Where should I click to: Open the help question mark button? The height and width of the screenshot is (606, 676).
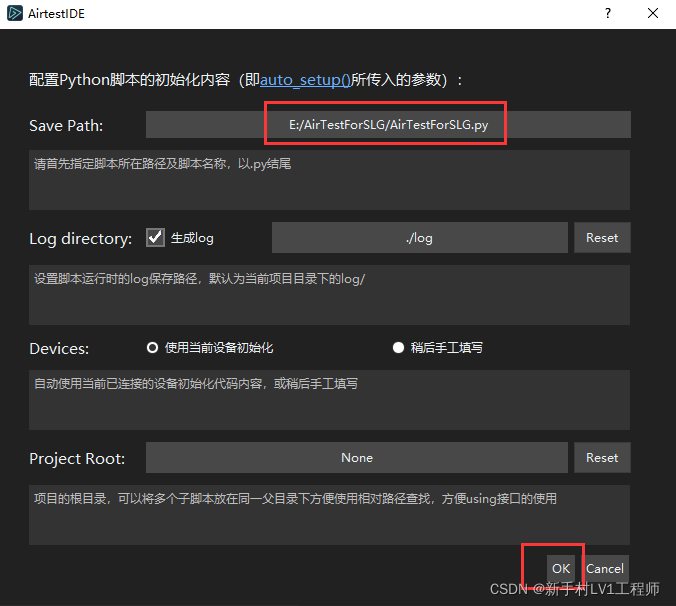[x=608, y=13]
